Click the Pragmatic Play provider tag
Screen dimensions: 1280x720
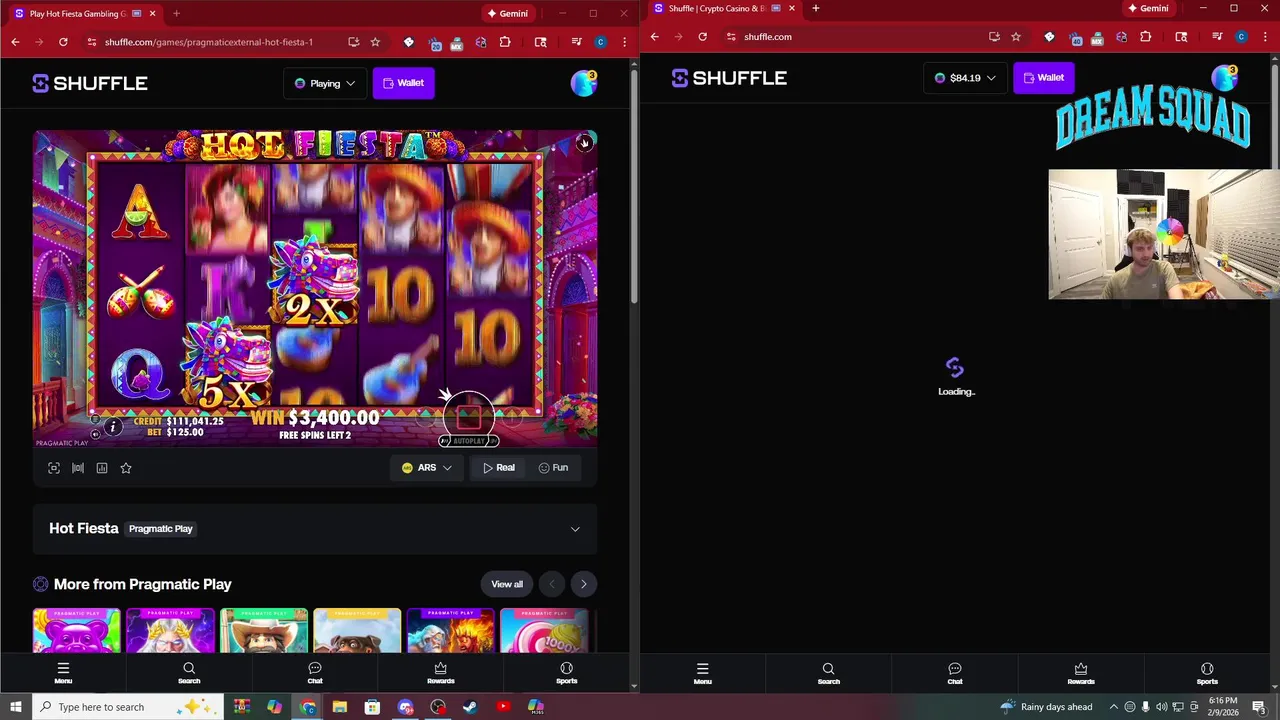pos(161,529)
